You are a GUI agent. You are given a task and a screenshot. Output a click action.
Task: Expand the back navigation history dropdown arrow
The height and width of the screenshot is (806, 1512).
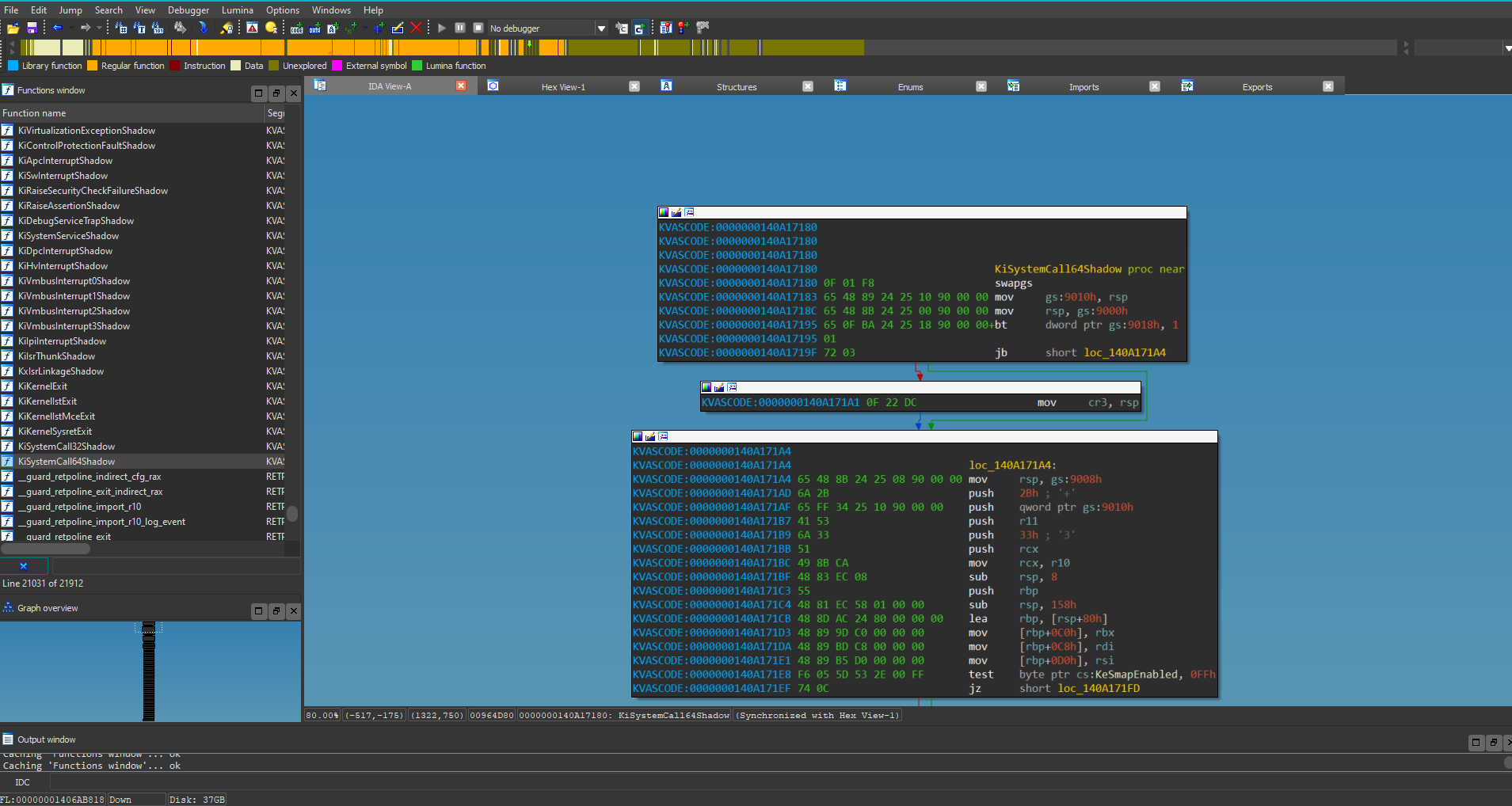71,28
